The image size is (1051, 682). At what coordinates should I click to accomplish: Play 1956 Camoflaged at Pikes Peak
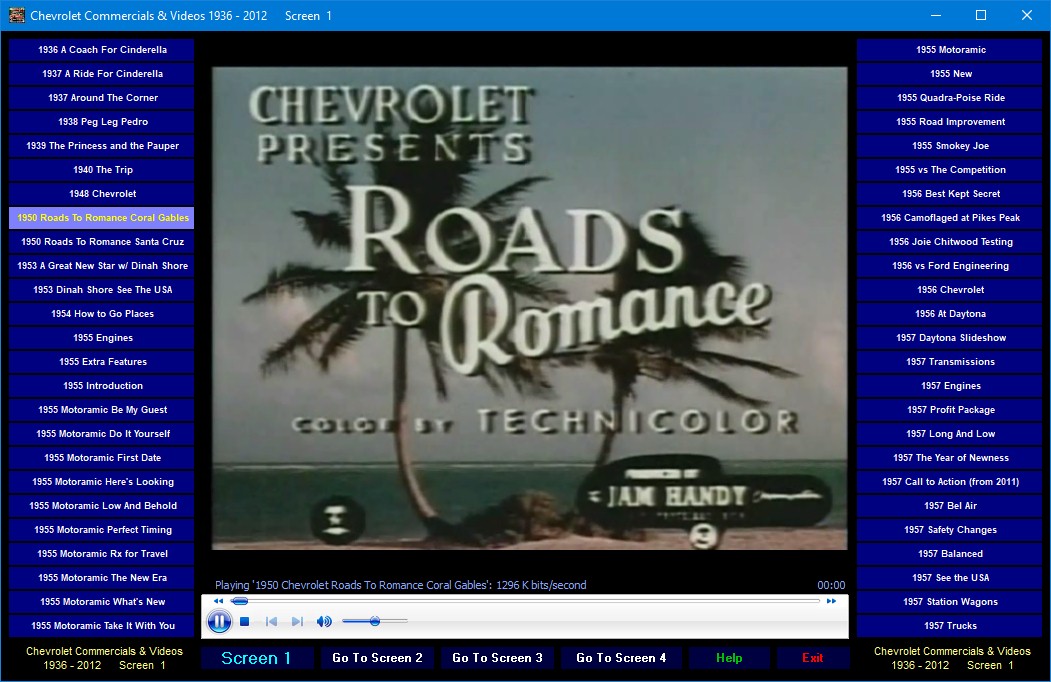click(950, 218)
